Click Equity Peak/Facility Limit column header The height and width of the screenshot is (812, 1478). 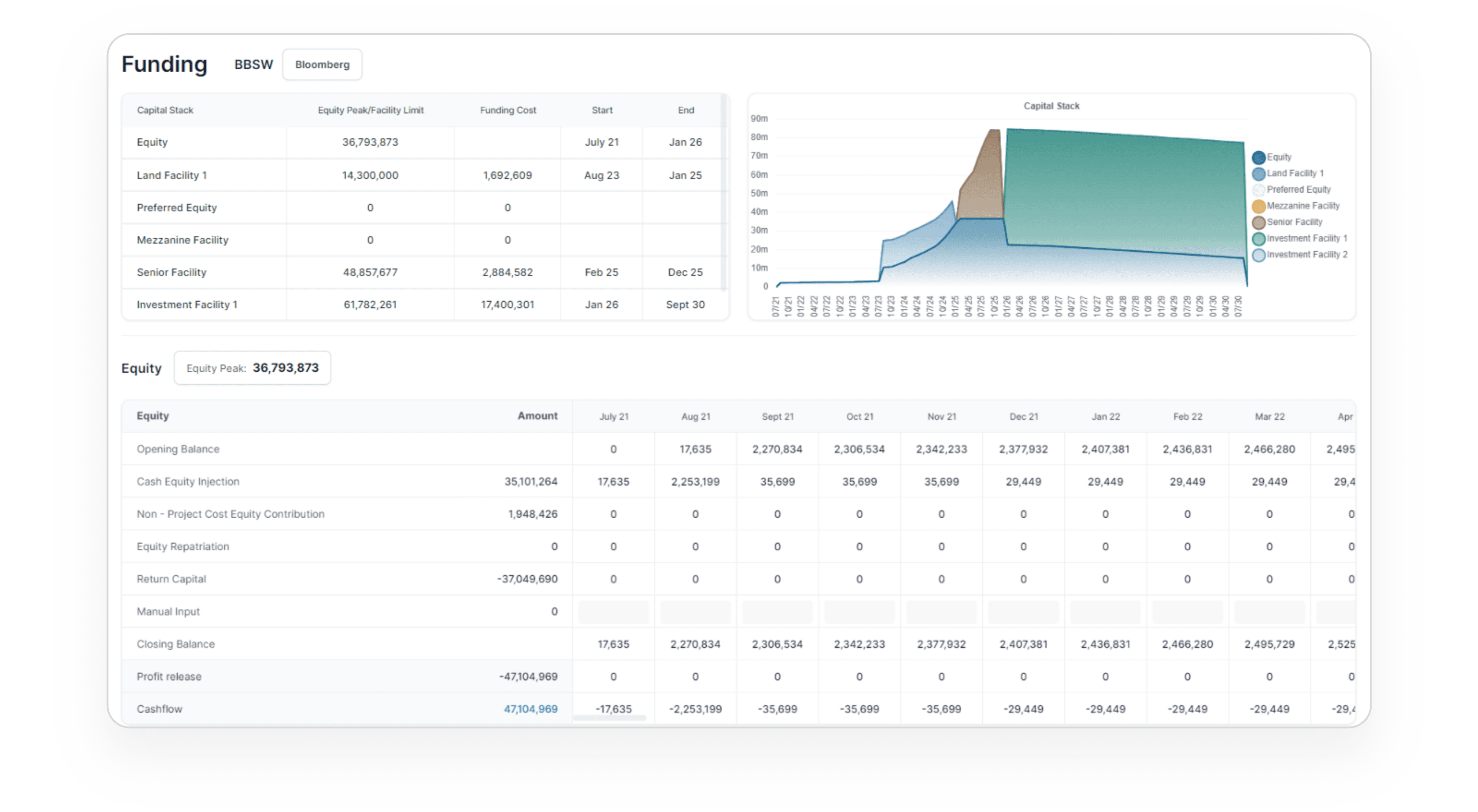coord(371,110)
